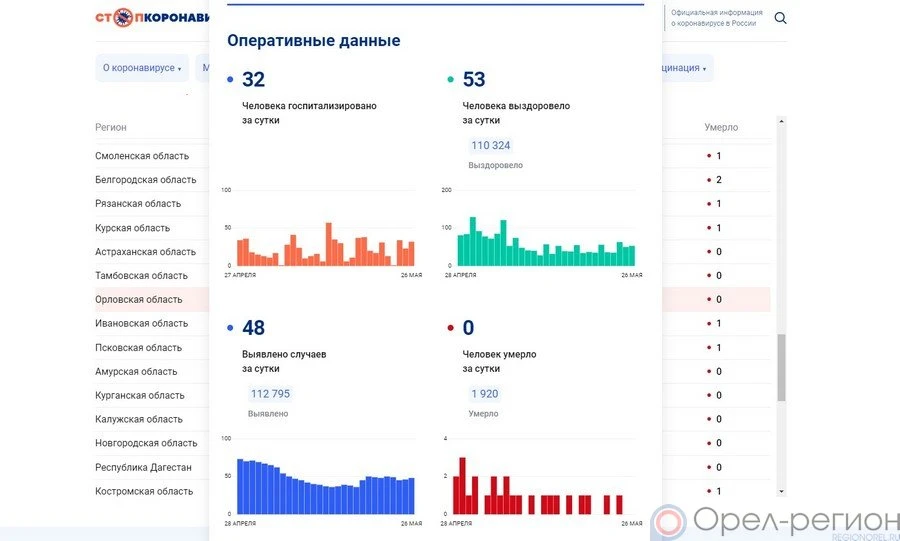Image resolution: width=900 pixels, height=541 pixels.
Task: Select Белгородская область row
Action: tap(146, 180)
